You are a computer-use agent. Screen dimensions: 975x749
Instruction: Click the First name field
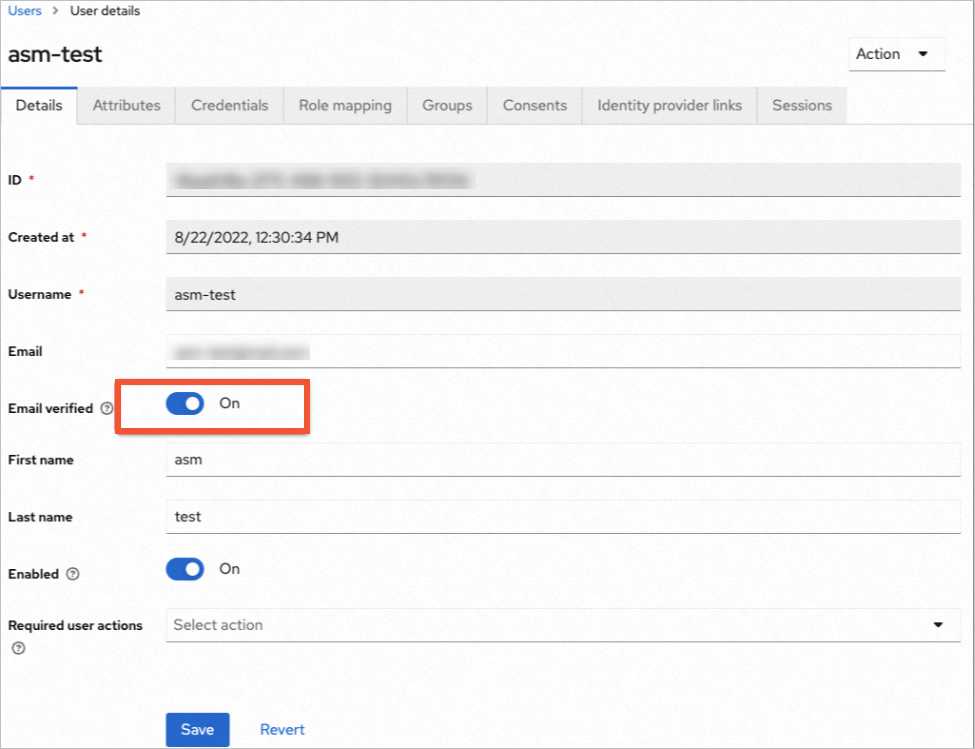563,460
